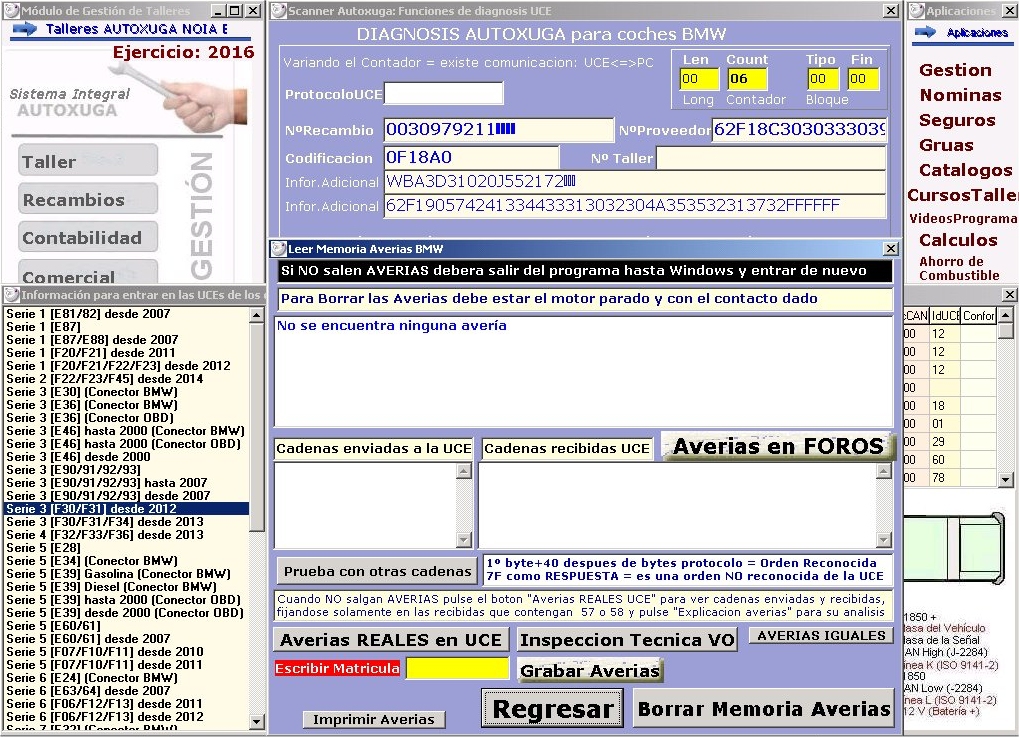Close the Leer Memoria Averias BMW window
This screenshot has height=737, width=1019.
click(890, 249)
